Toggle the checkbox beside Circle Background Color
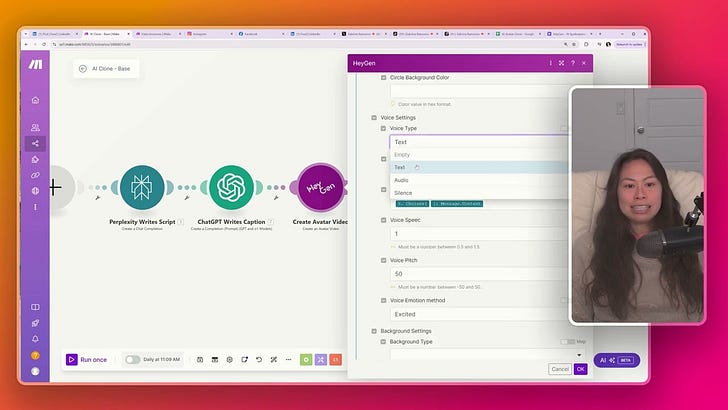The width and height of the screenshot is (728, 410). 384,78
